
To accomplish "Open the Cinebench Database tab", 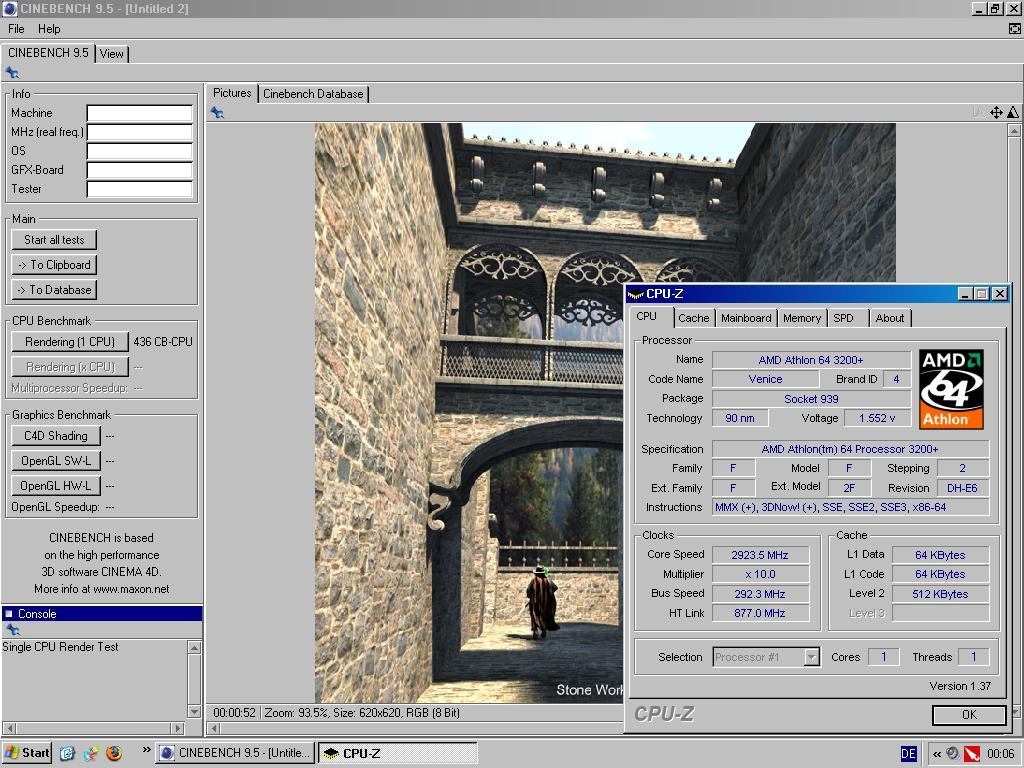I will (x=313, y=94).
